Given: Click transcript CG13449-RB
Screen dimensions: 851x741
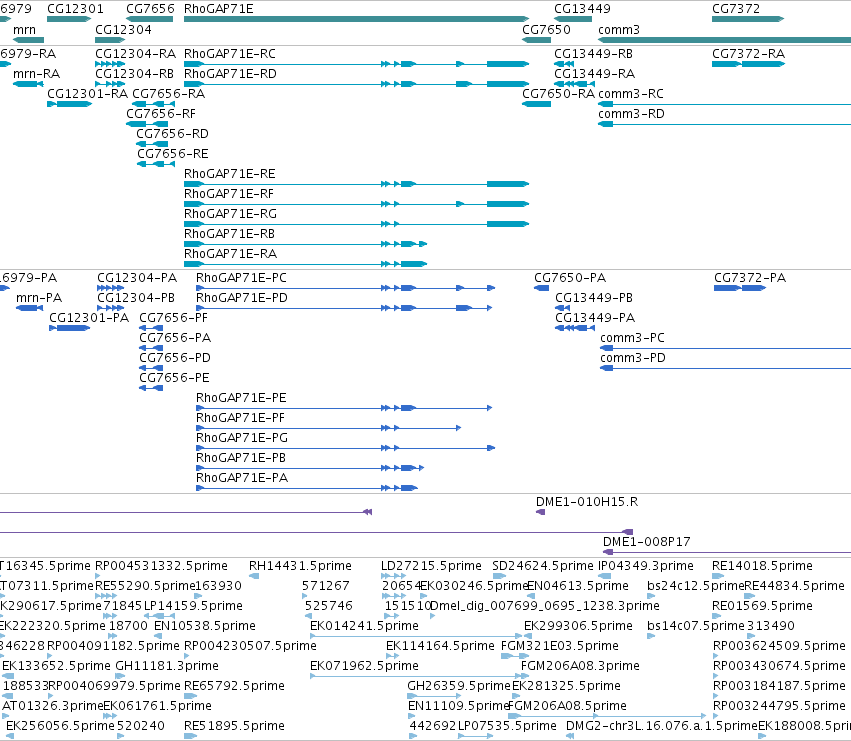Looking at the screenshot, I should click(564, 64).
